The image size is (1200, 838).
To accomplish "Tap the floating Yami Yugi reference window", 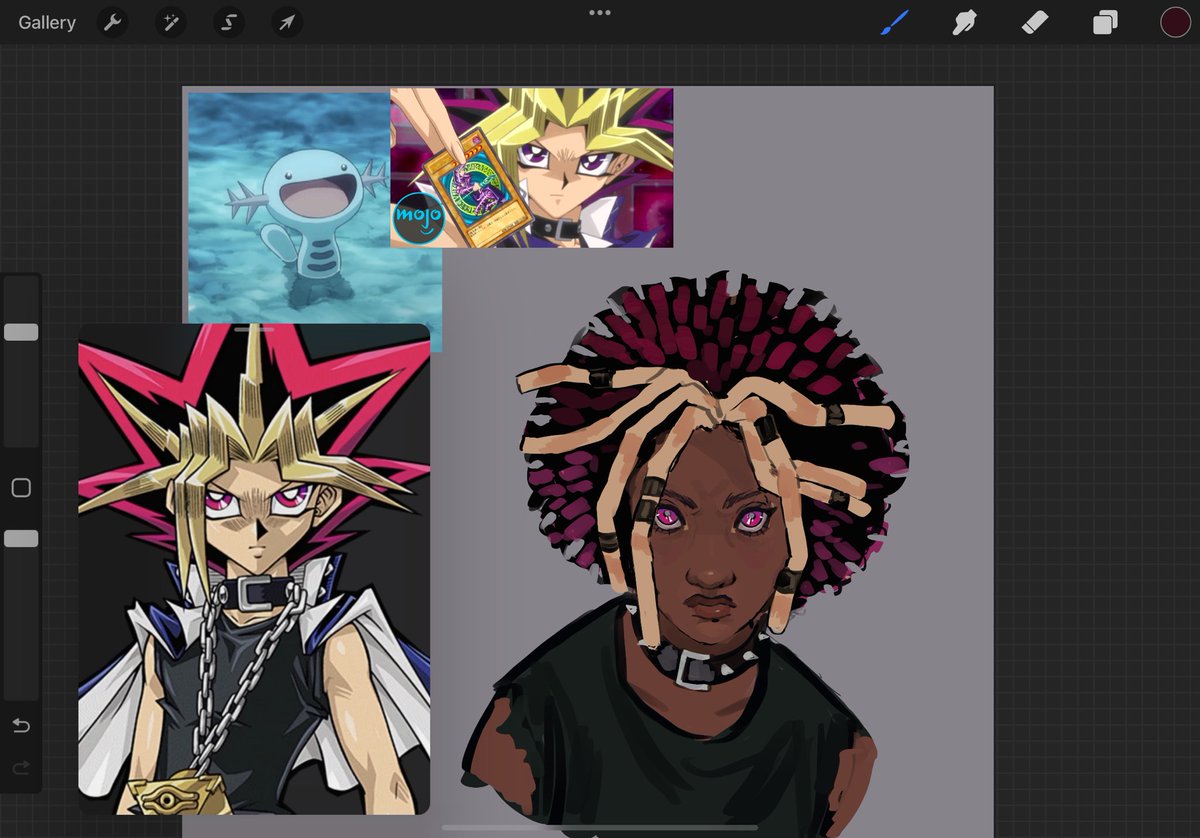I will (254, 568).
